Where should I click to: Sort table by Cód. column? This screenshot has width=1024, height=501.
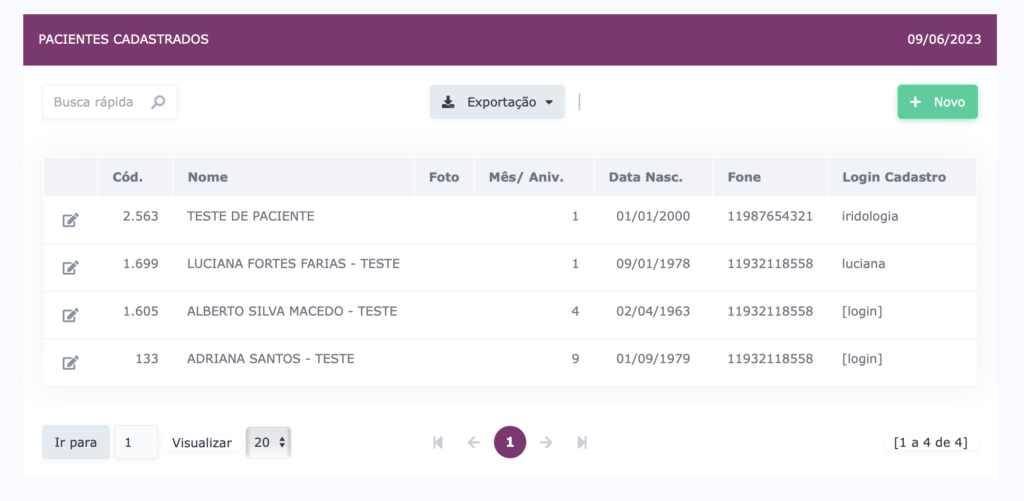coord(127,177)
